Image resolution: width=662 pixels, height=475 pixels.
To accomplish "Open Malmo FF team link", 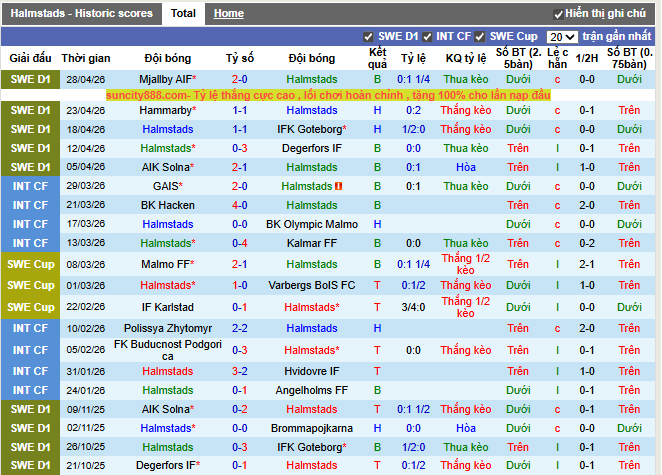I will click(168, 264).
